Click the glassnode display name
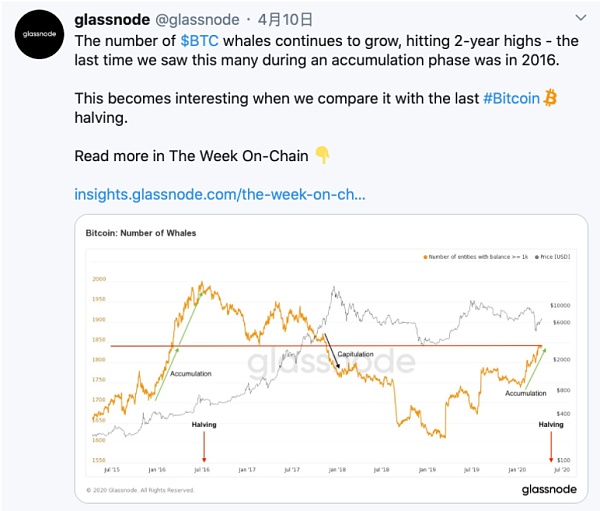Viewport: 600px width, 511px height. click(x=111, y=19)
